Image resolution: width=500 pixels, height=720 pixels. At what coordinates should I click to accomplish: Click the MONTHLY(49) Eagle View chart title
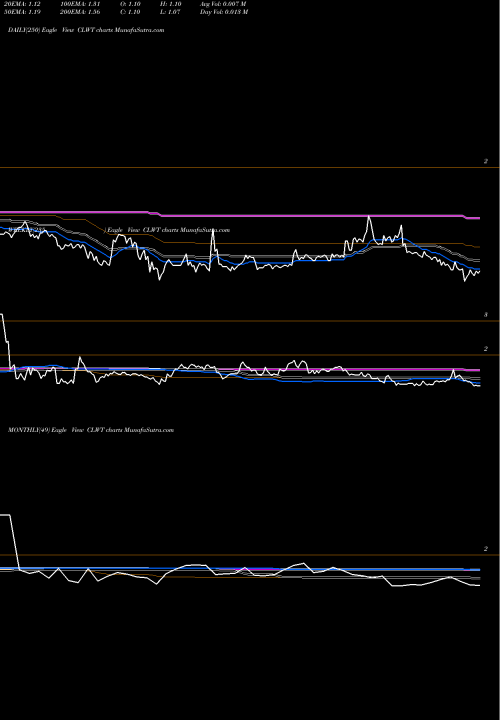[91, 430]
